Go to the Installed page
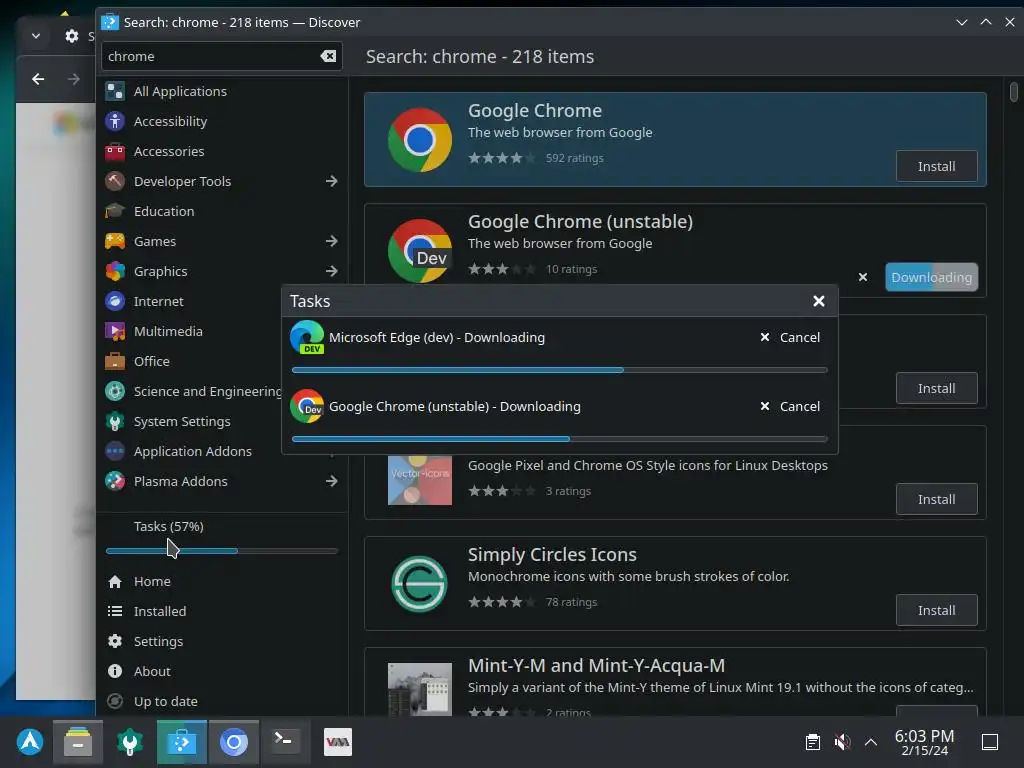The width and height of the screenshot is (1024, 768). (221, 612)
